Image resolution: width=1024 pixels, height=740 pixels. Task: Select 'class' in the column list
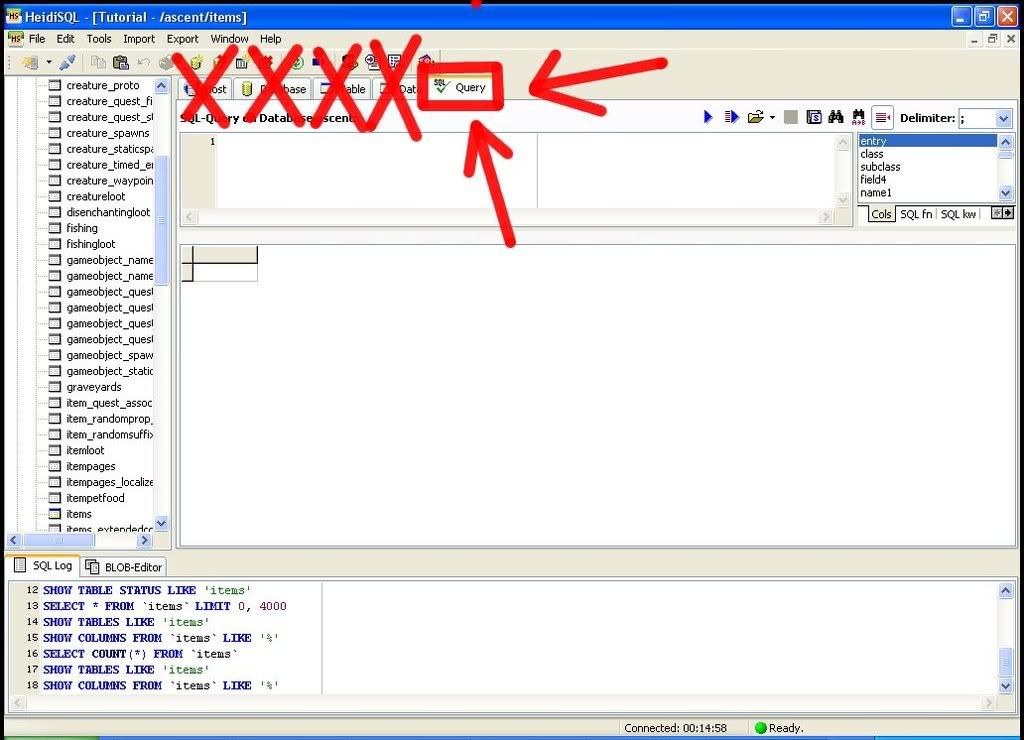click(x=927, y=154)
